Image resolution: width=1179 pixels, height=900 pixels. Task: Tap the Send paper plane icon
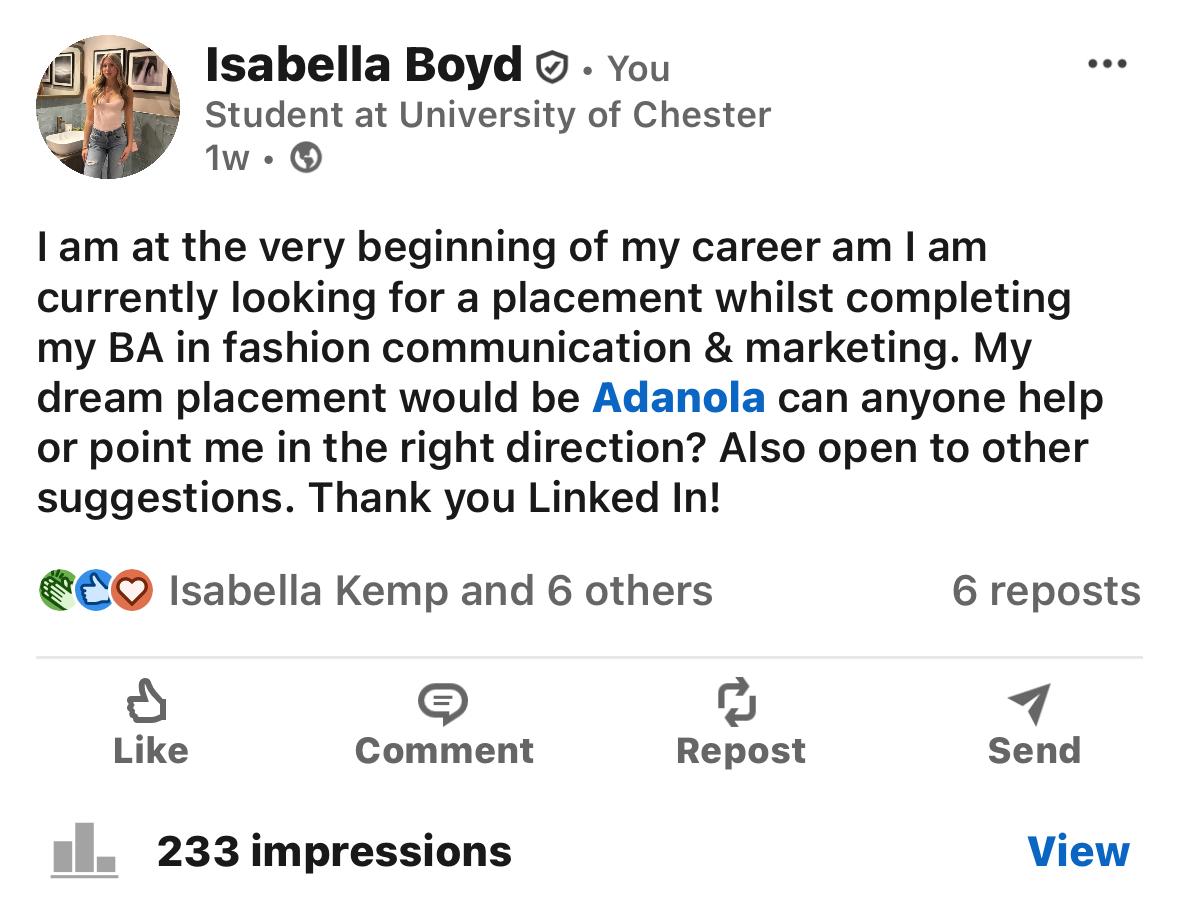1031,704
